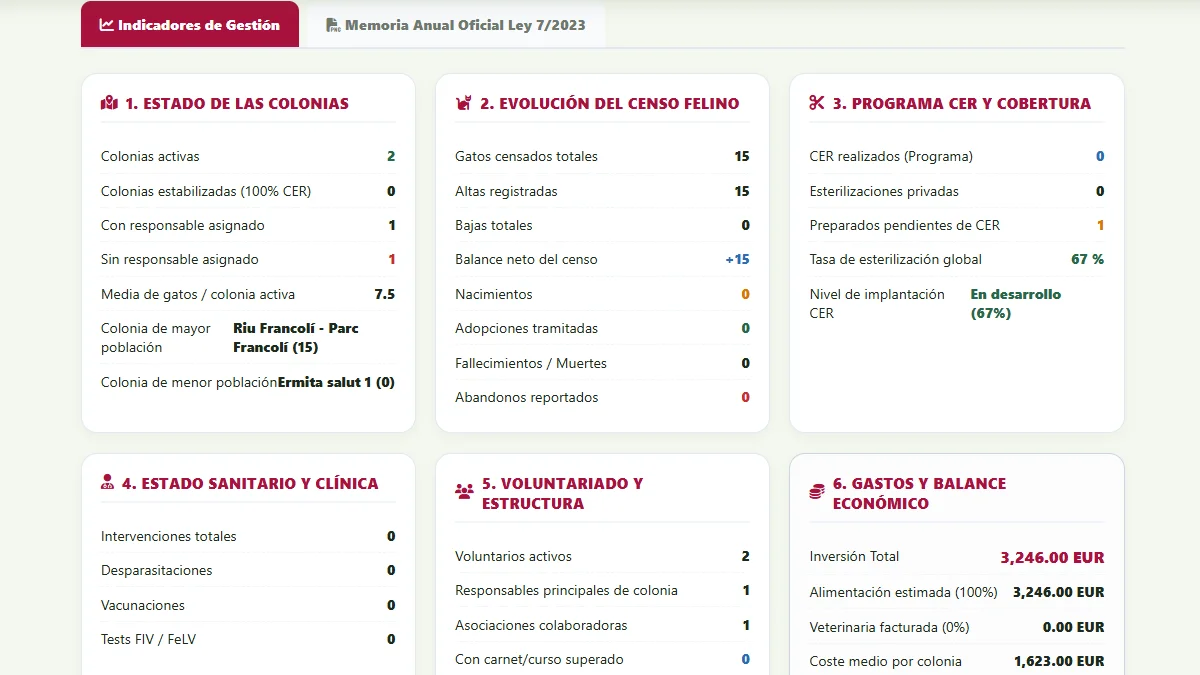Click the value 7.5 for media de gatos
The image size is (1200, 675).
tap(385, 294)
